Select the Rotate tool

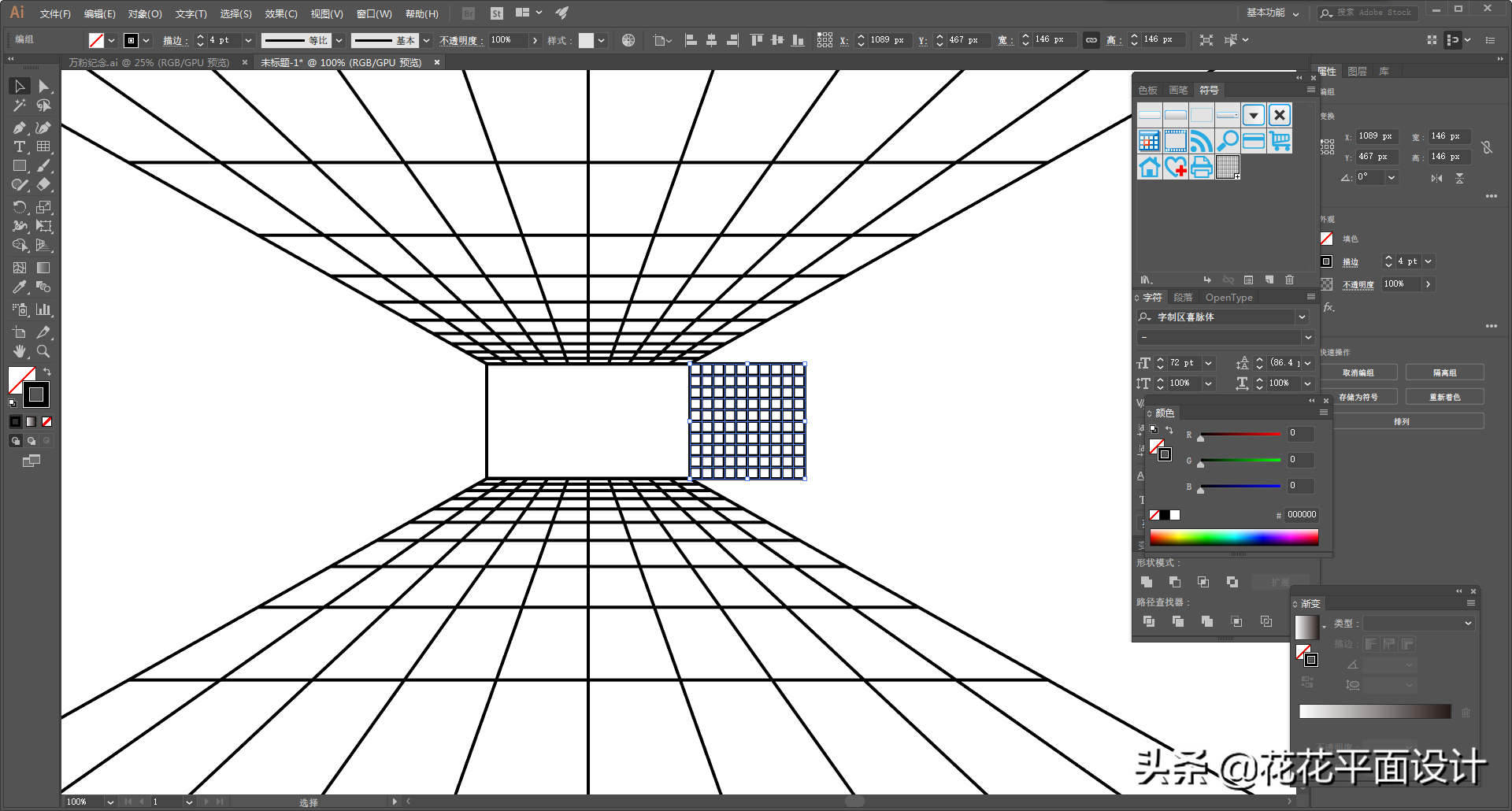pyautogui.click(x=20, y=207)
